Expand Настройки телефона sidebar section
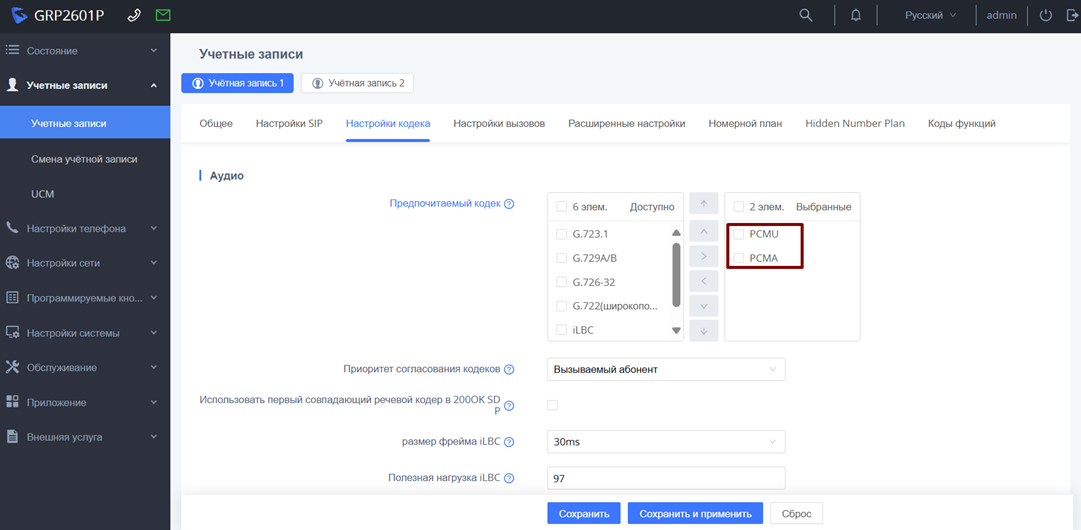Screen dimensions: 1081x530 point(84,228)
